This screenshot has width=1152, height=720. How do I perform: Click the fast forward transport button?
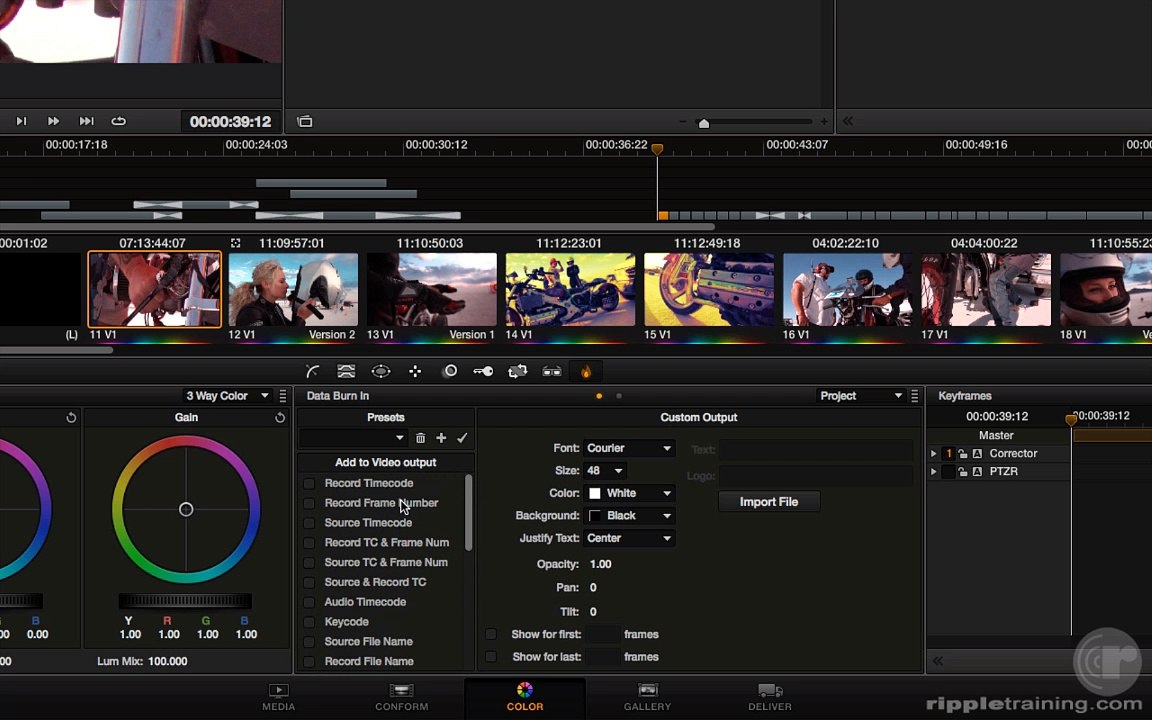click(53, 121)
